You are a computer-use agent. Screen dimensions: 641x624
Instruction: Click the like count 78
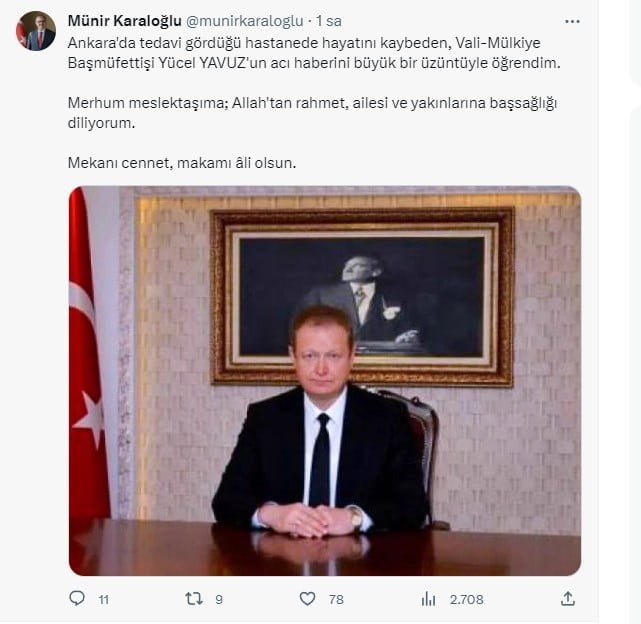point(336,600)
